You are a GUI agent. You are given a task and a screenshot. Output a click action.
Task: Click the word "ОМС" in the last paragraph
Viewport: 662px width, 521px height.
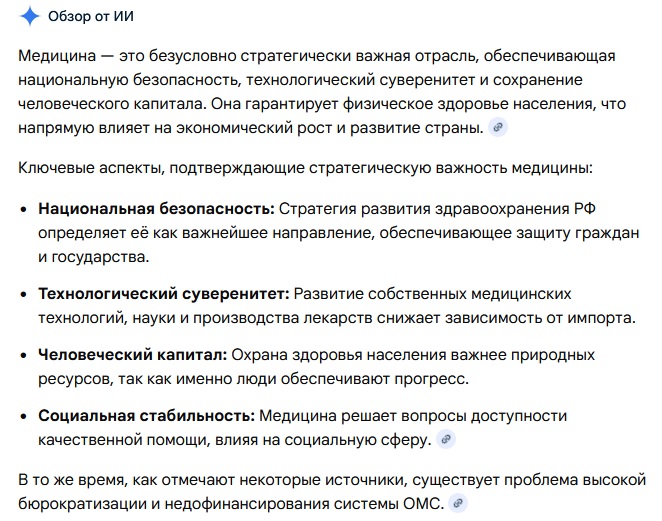(419, 503)
